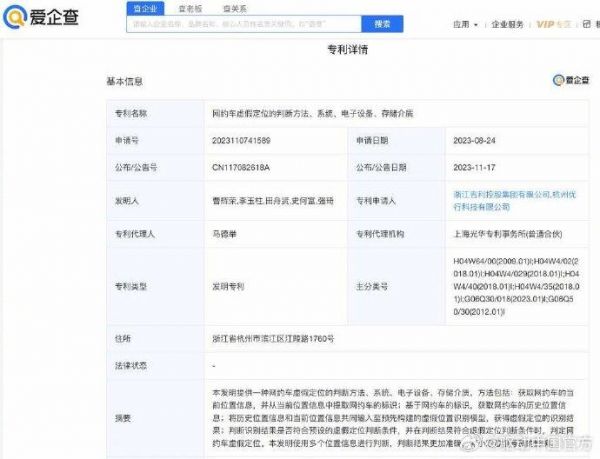Click the 专利详情 page heading
The image size is (600, 459).
click(x=348, y=48)
